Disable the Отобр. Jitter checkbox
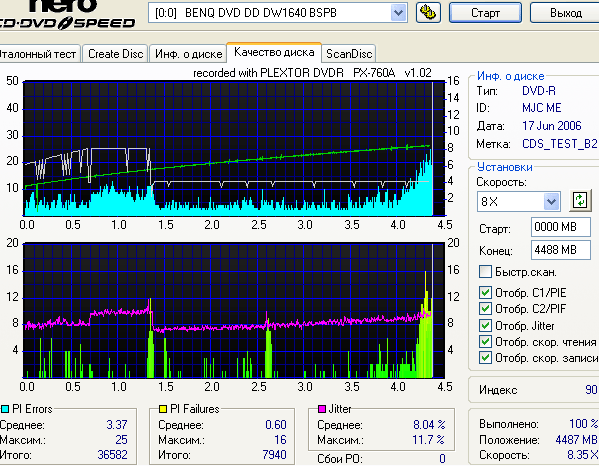Image resolution: width=599 pixels, height=466 pixels. pos(485,325)
